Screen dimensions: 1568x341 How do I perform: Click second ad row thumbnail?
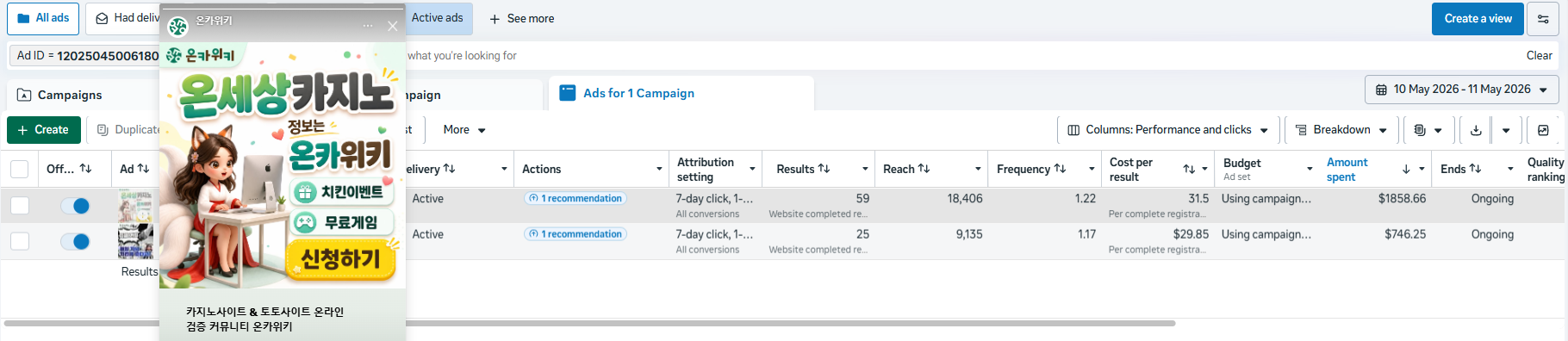(135, 242)
